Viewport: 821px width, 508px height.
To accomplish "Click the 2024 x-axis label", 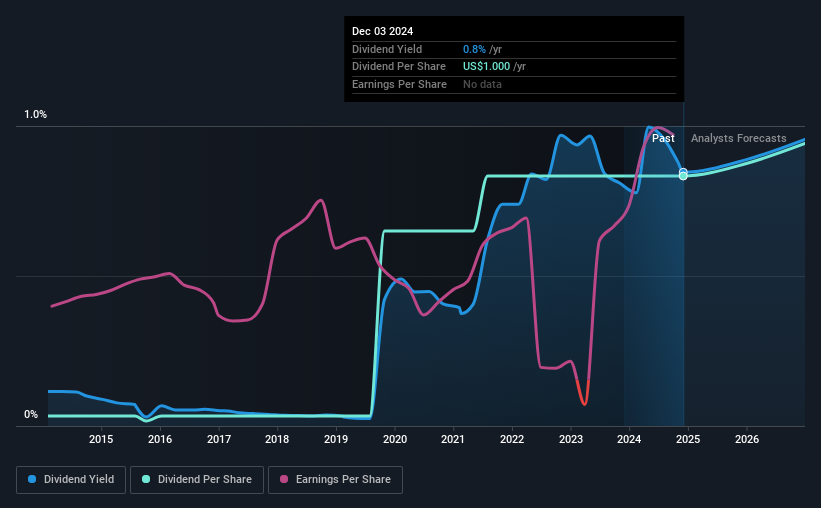I will (x=629, y=439).
